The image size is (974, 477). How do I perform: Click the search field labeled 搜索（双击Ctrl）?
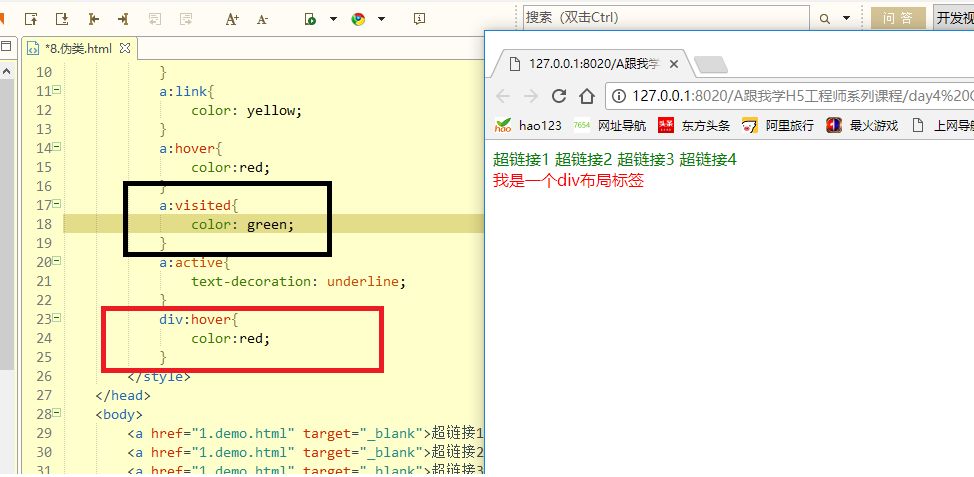[x=666, y=17]
